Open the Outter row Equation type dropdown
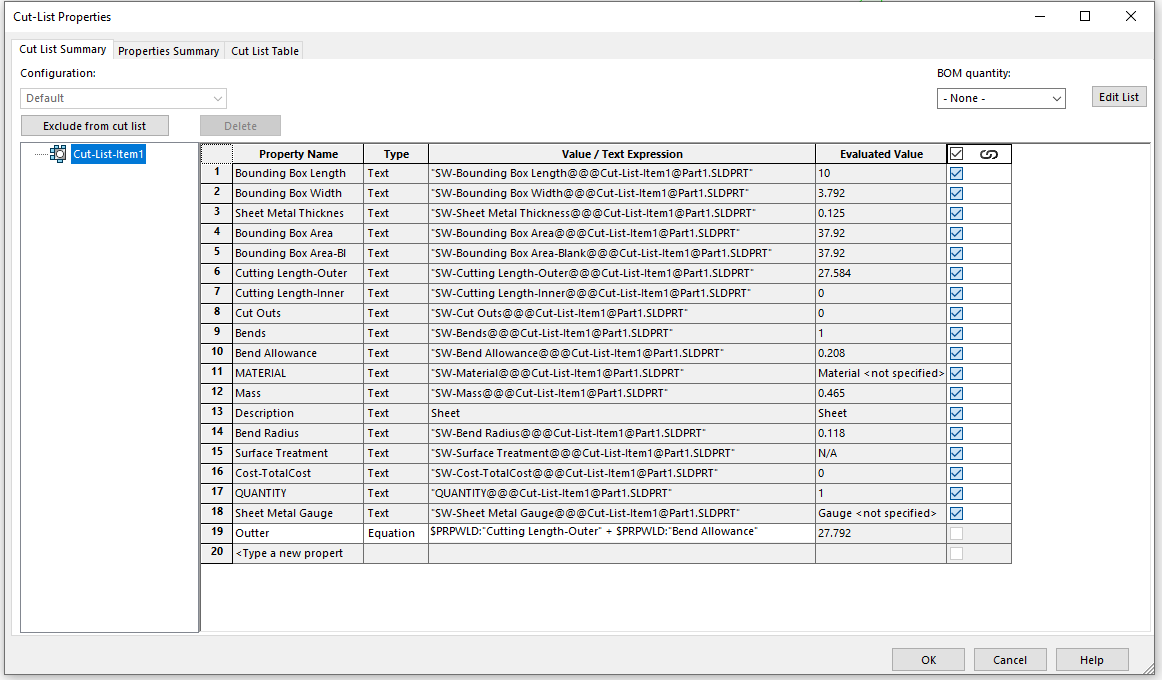Image resolution: width=1162 pixels, height=680 pixels. point(396,533)
